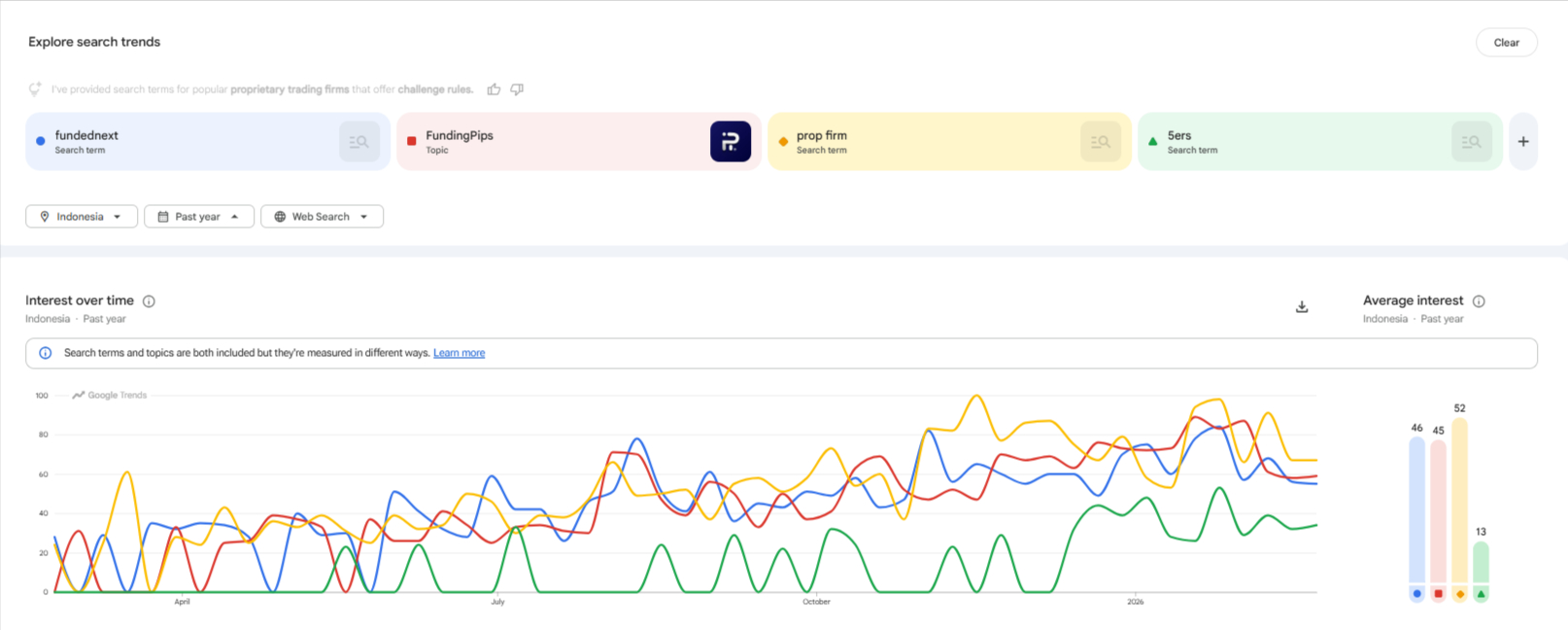Click the red square icon under the average bars
This screenshot has width=1568, height=630.
(x=1438, y=594)
